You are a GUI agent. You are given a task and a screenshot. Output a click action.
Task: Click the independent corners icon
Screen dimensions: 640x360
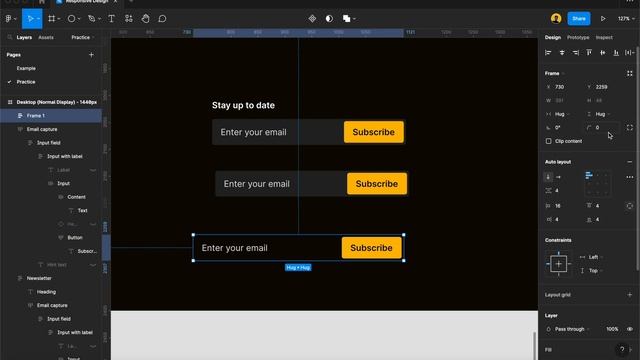click(630, 128)
